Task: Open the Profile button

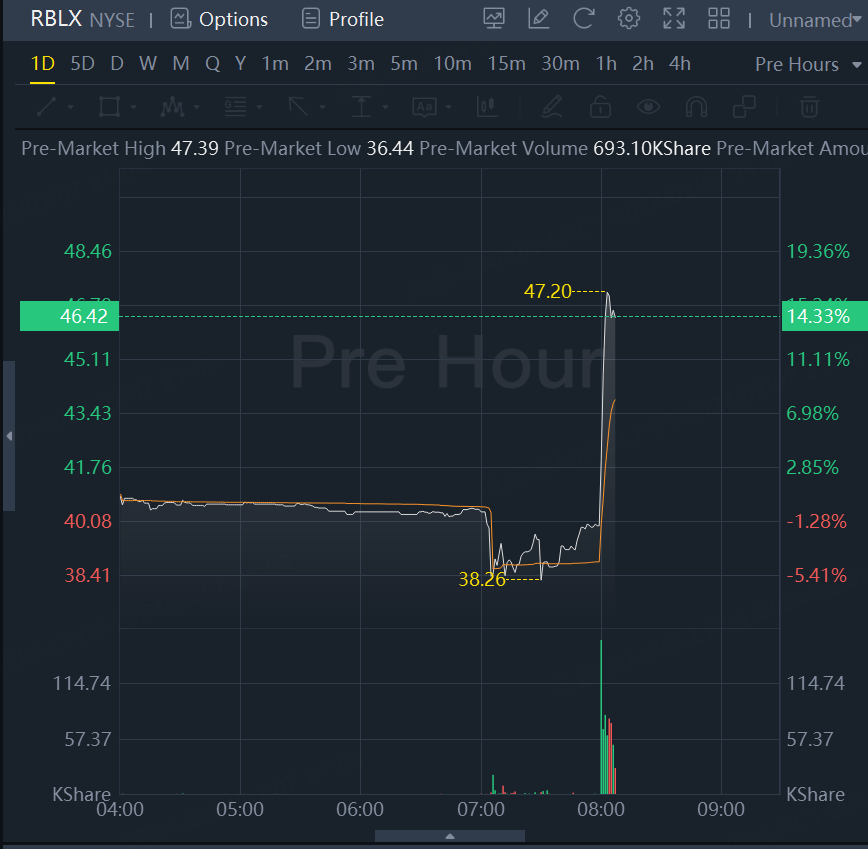Action: coord(343,19)
